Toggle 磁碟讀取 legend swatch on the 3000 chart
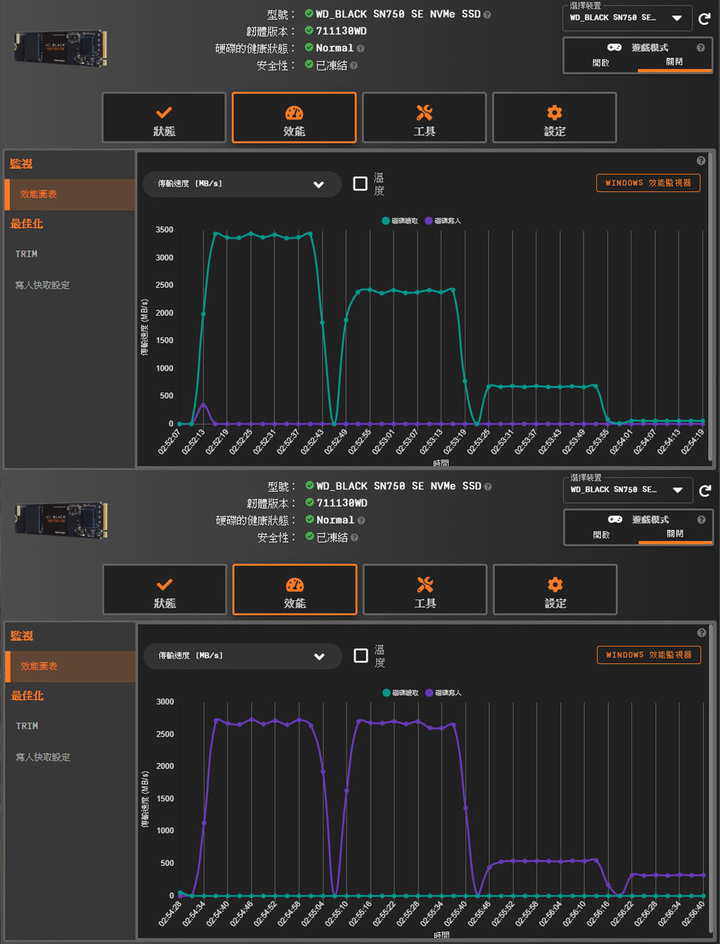The image size is (720, 944). pos(386,693)
